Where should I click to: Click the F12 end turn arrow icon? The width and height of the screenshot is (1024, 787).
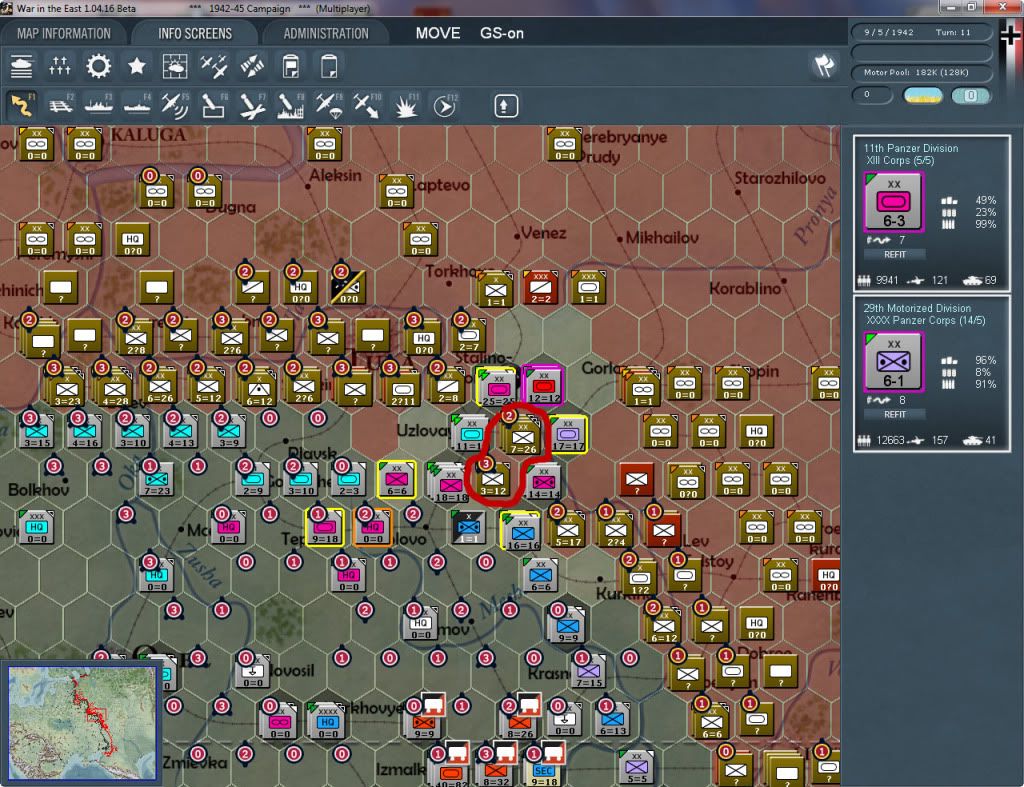[445, 105]
